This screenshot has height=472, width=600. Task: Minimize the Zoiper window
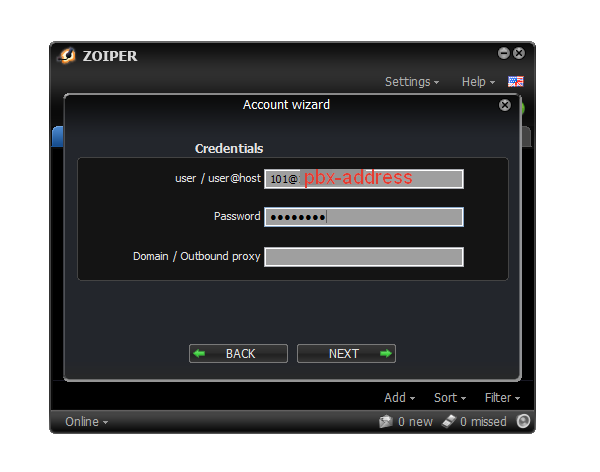pyautogui.click(x=504, y=54)
